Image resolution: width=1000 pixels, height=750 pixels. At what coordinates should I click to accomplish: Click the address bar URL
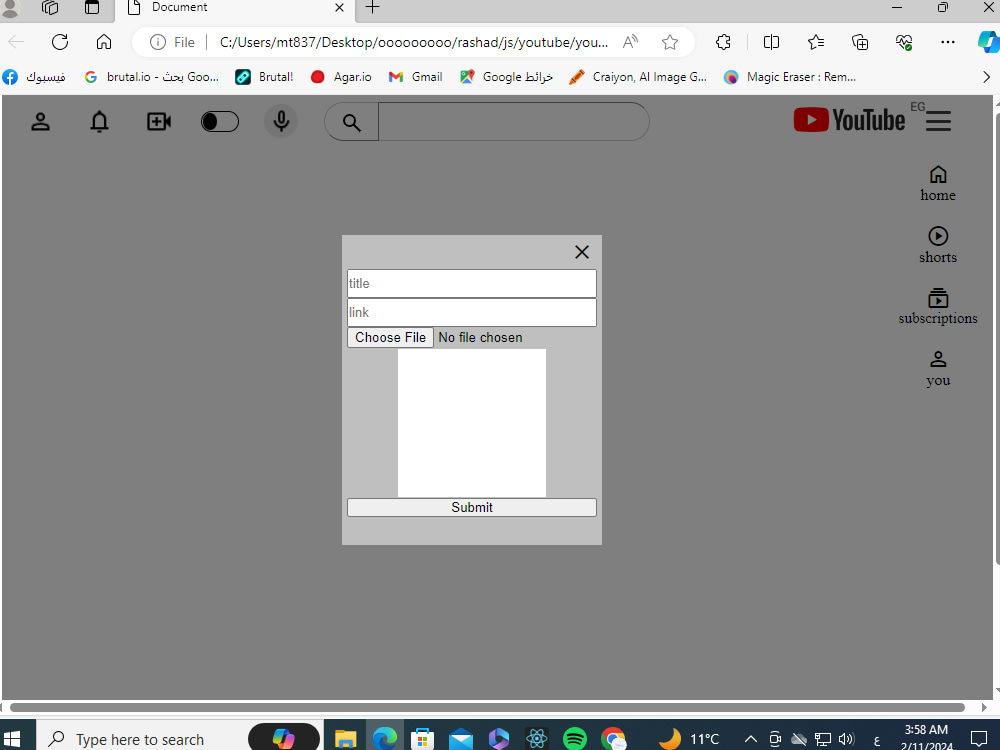pyautogui.click(x=413, y=42)
